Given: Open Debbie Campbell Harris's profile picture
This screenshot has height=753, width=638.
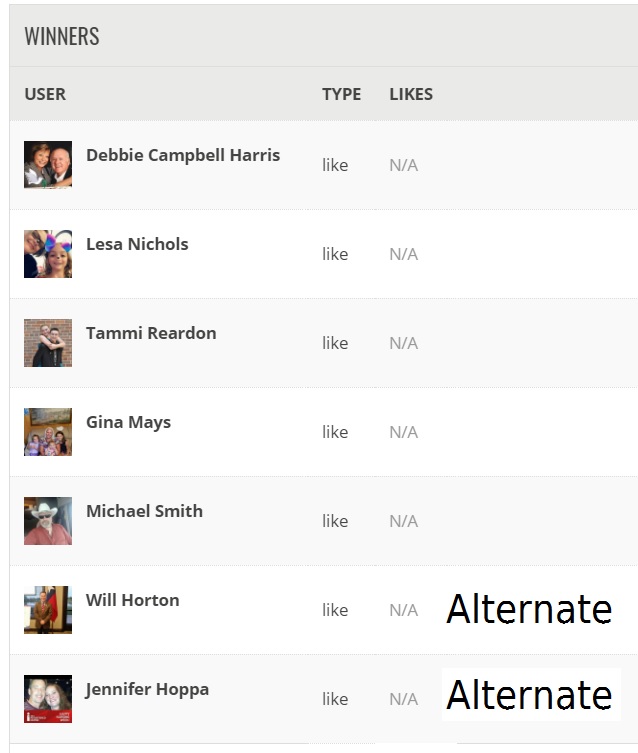Looking at the screenshot, I should (x=48, y=165).
